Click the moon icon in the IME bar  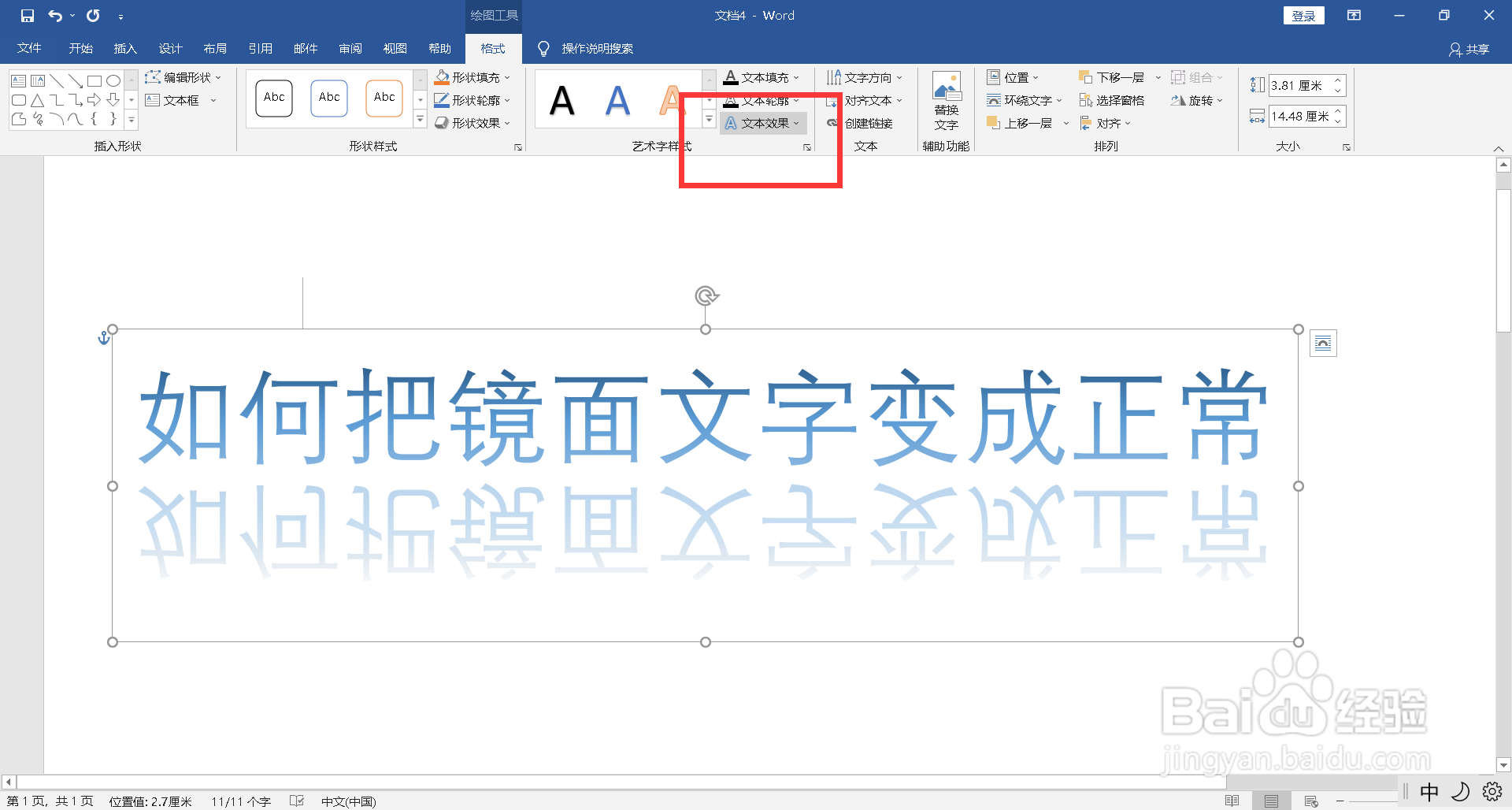click(x=1461, y=791)
